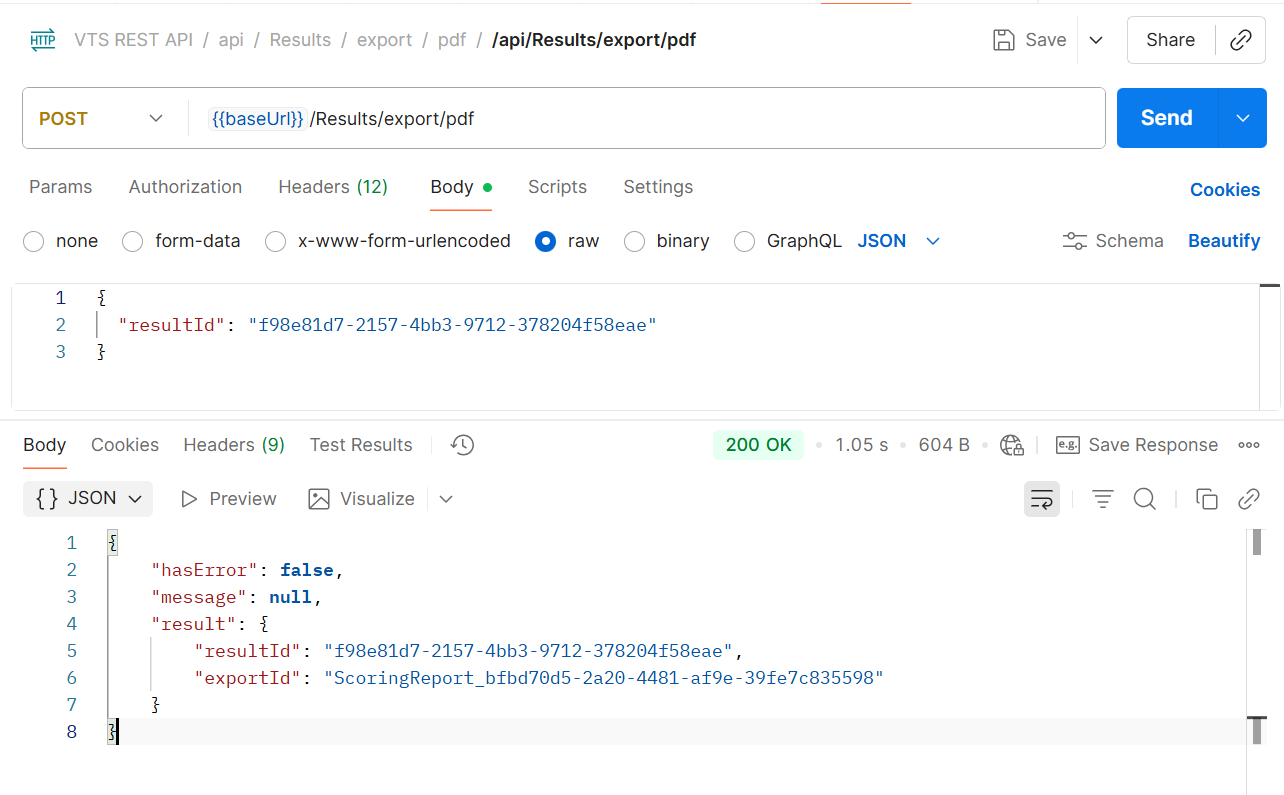Open the POST method dropdown
The height and width of the screenshot is (795, 1284).
pyautogui.click(x=100, y=118)
